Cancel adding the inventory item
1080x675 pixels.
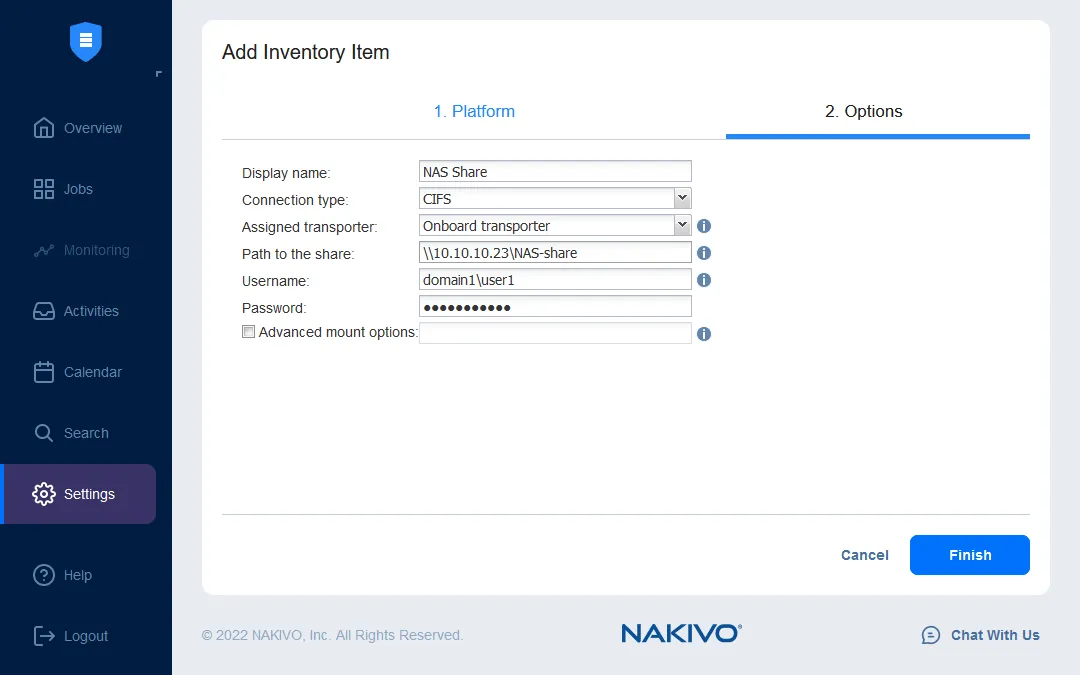[x=864, y=555]
